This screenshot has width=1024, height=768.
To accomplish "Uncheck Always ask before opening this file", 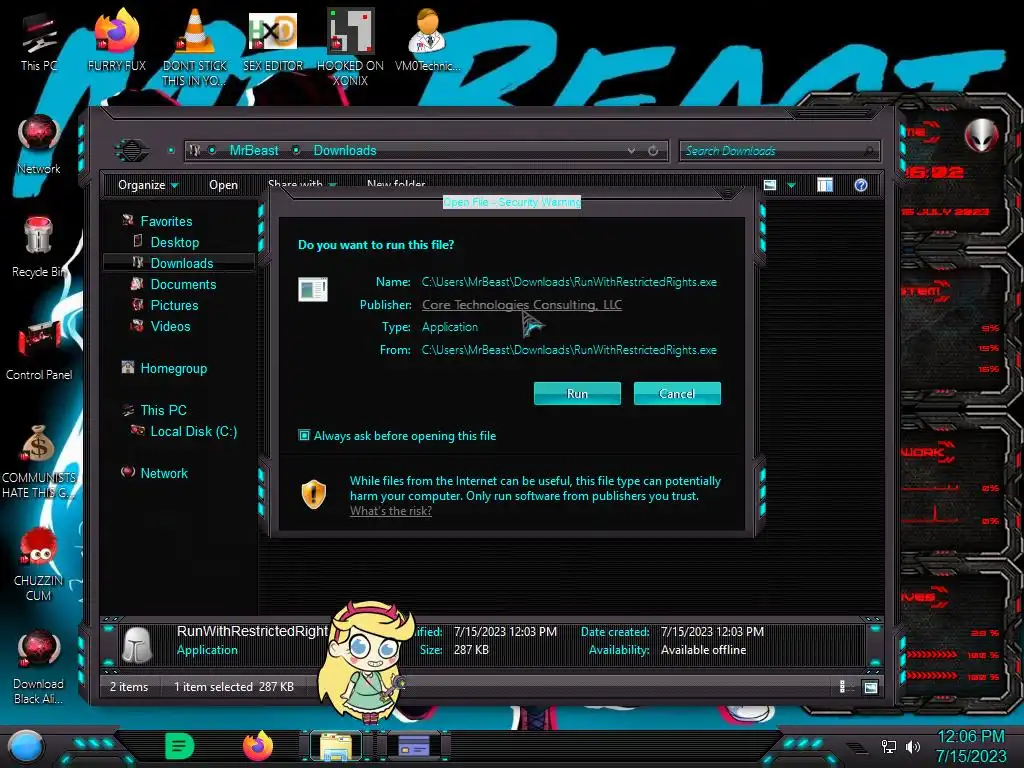I will click(304, 435).
